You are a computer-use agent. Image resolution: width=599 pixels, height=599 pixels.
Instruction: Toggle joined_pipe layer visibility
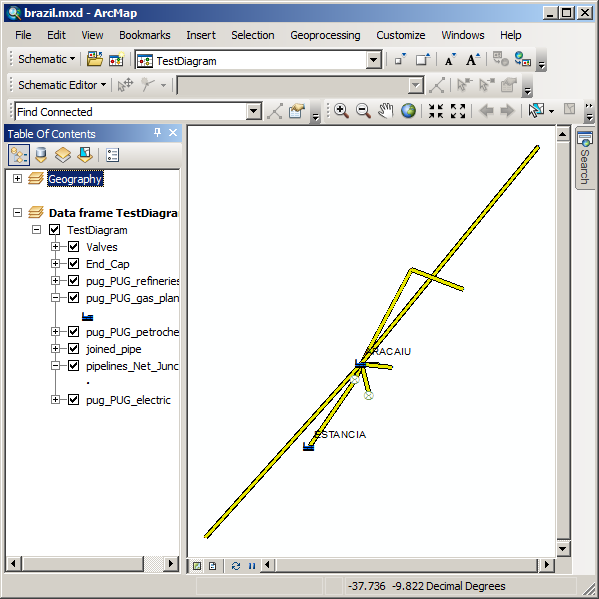click(73, 348)
